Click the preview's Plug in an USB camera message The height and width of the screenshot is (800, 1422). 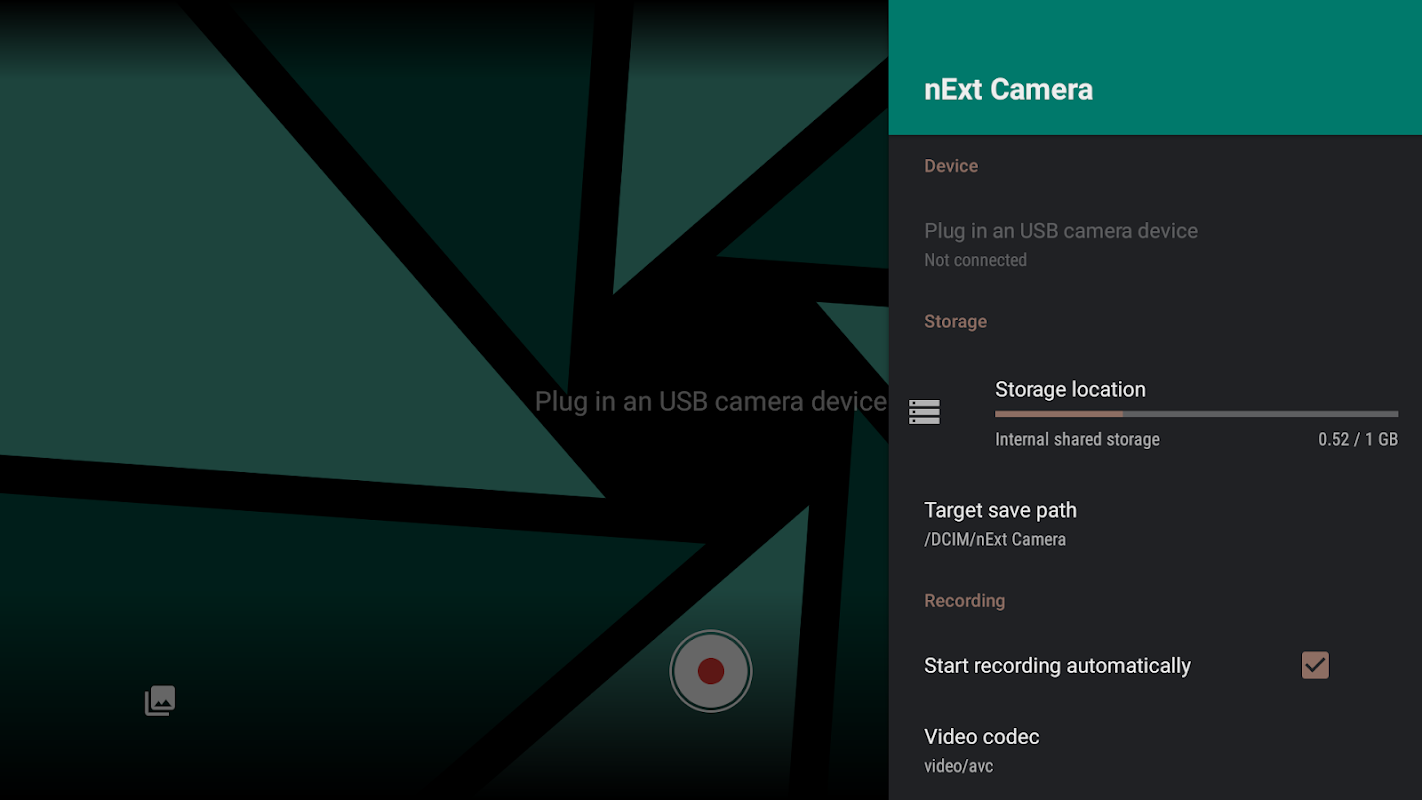pyautogui.click(x=711, y=402)
